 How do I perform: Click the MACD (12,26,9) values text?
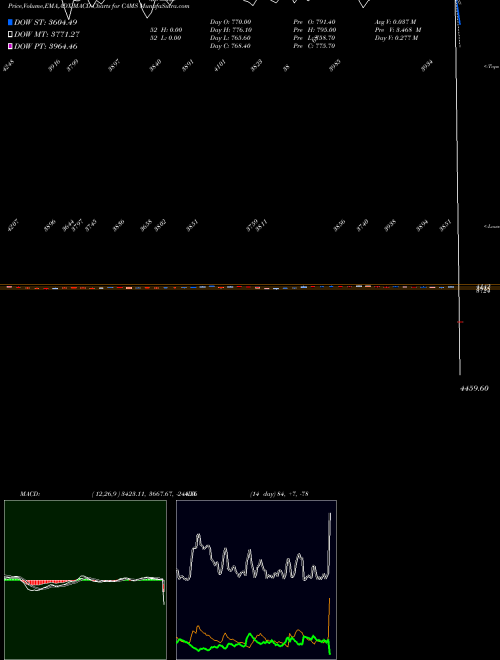(145, 494)
